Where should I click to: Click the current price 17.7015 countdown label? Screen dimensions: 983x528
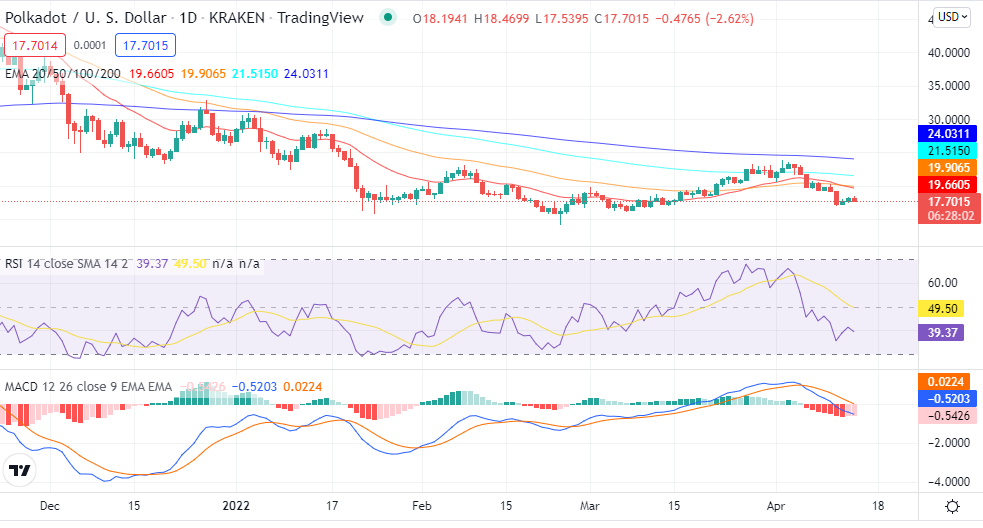tap(949, 208)
